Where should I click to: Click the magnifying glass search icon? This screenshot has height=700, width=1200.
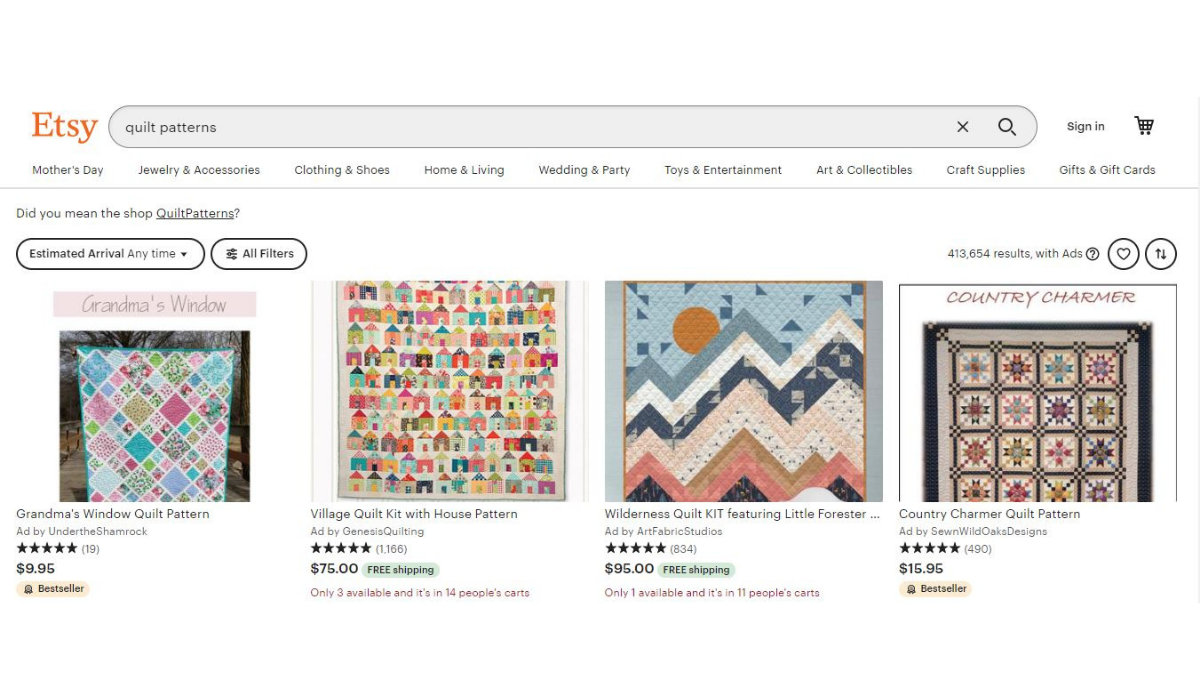pyautogui.click(x=1007, y=127)
